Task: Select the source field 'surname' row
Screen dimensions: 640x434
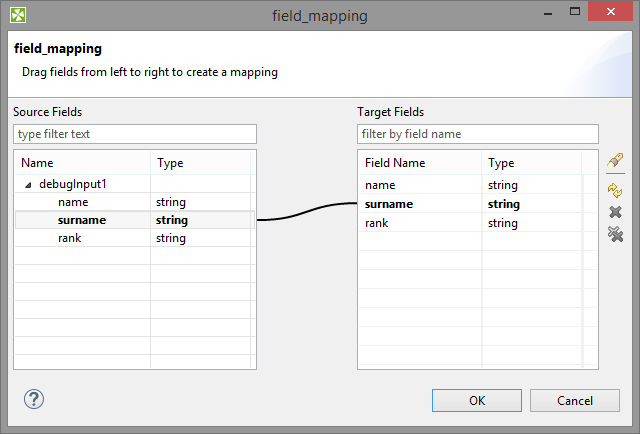Action: click(81, 220)
